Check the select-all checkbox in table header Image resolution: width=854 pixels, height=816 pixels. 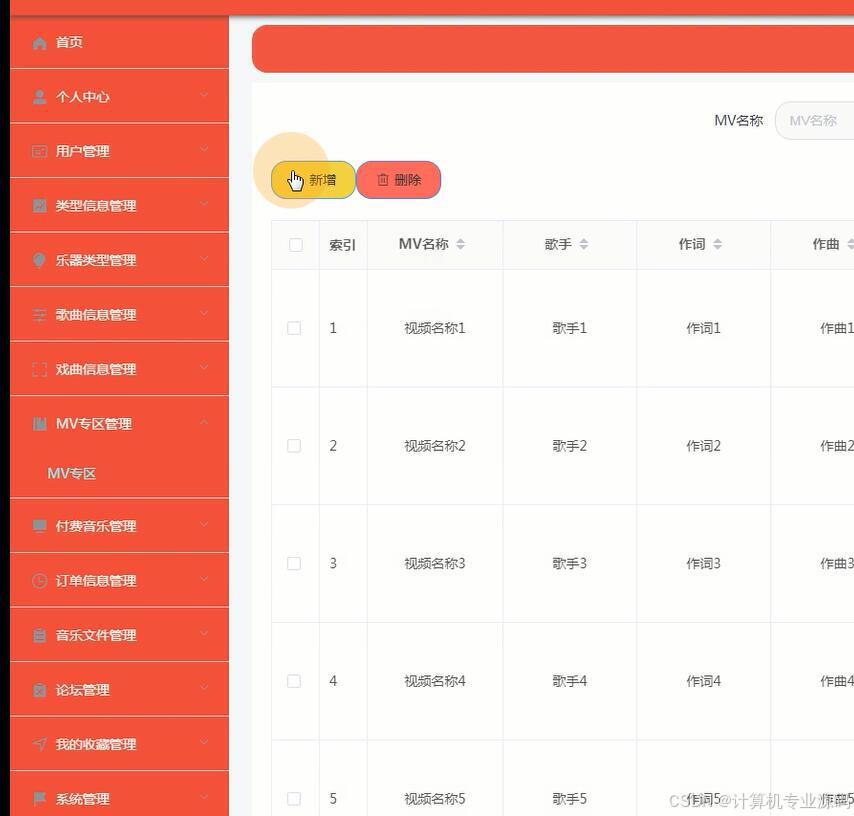tap(294, 244)
